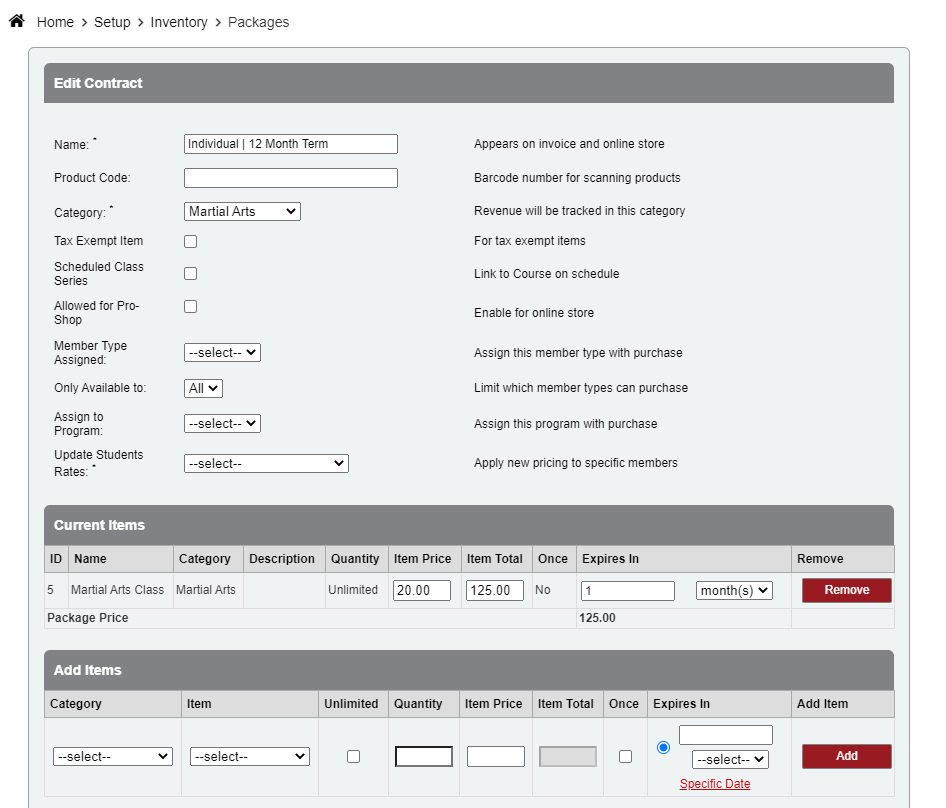The width and height of the screenshot is (946, 808).
Task: Toggle the Allowed for Pro-Shop checkbox
Action: click(x=191, y=306)
